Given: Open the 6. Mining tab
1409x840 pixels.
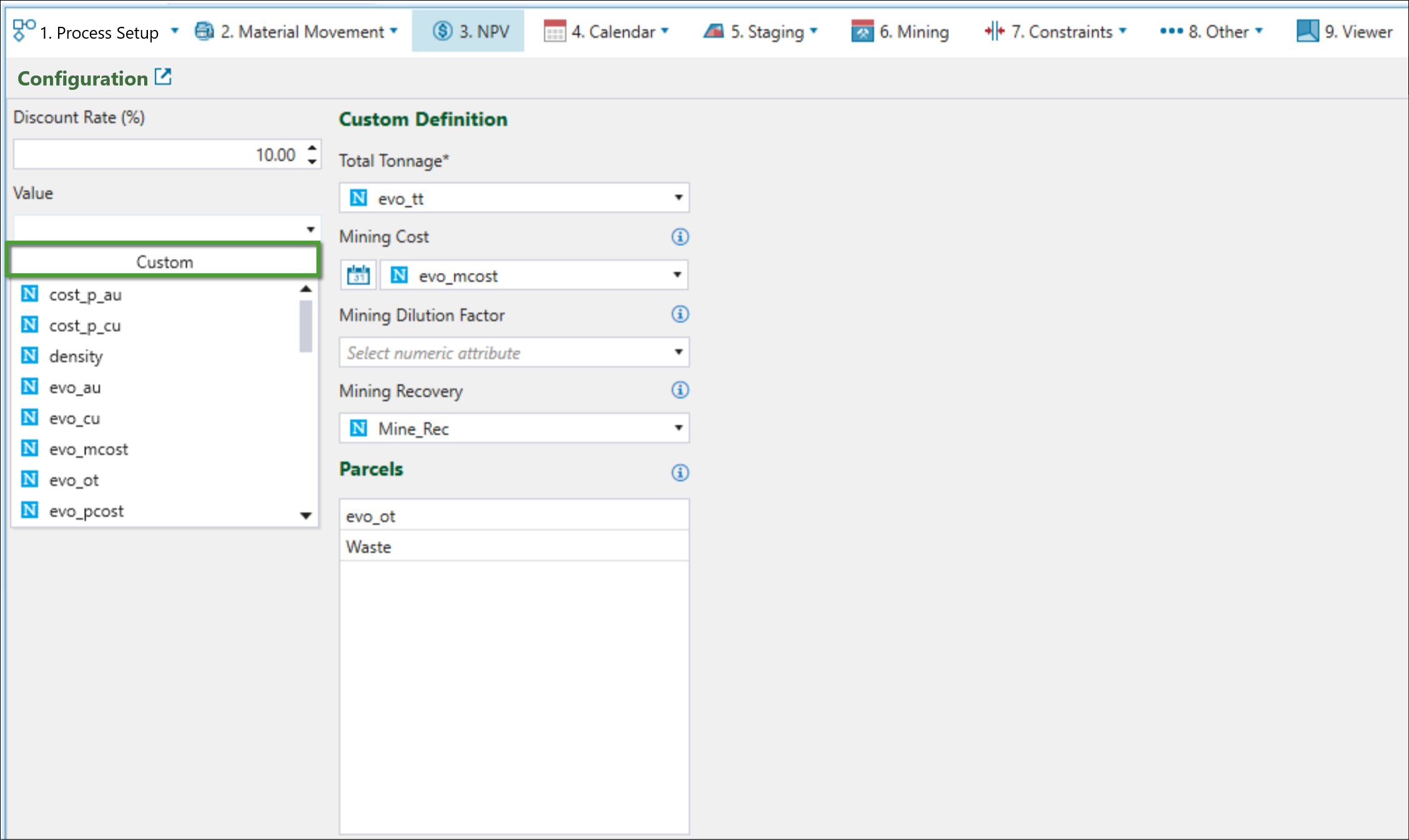Looking at the screenshot, I should tap(900, 31).
